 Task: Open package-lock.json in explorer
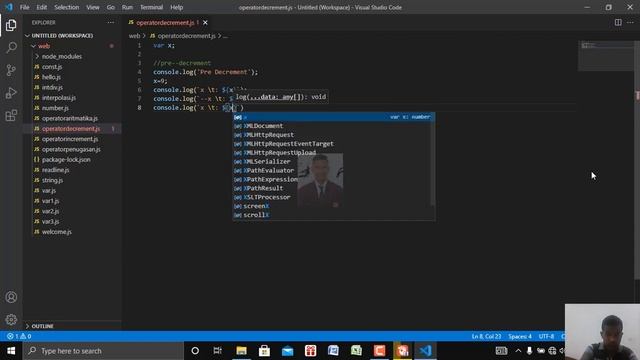(x=66, y=160)
